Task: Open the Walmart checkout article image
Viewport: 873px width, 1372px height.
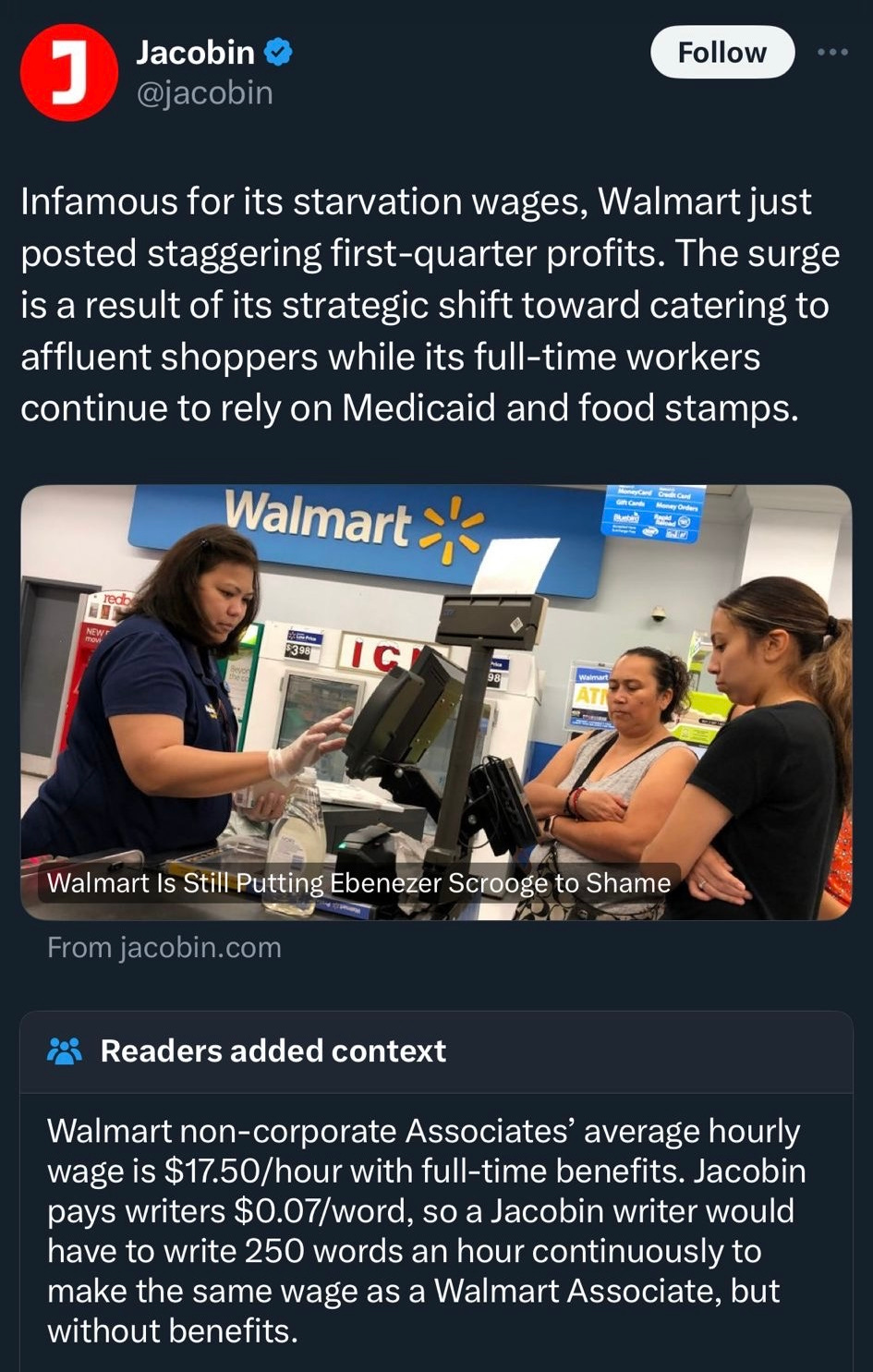Action: 436,702
